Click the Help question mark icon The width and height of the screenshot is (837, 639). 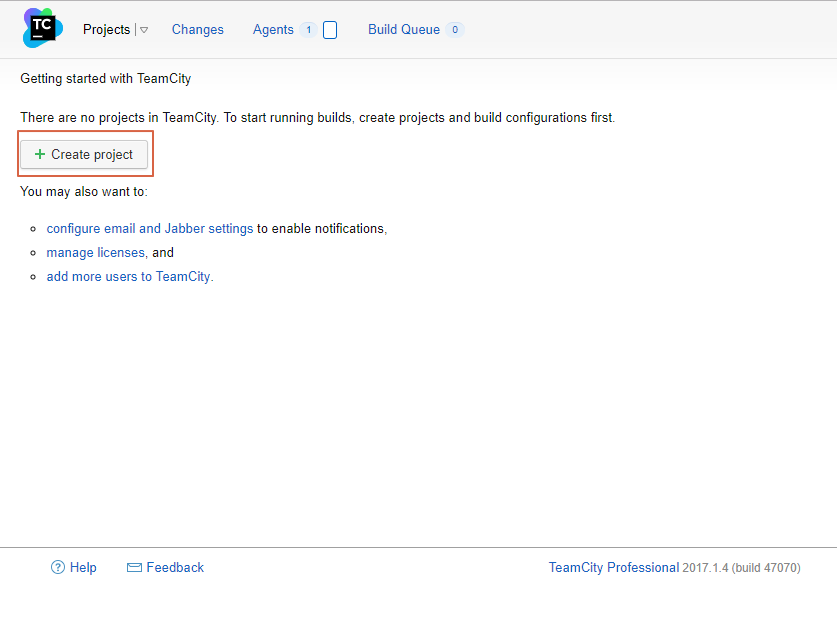58,567
